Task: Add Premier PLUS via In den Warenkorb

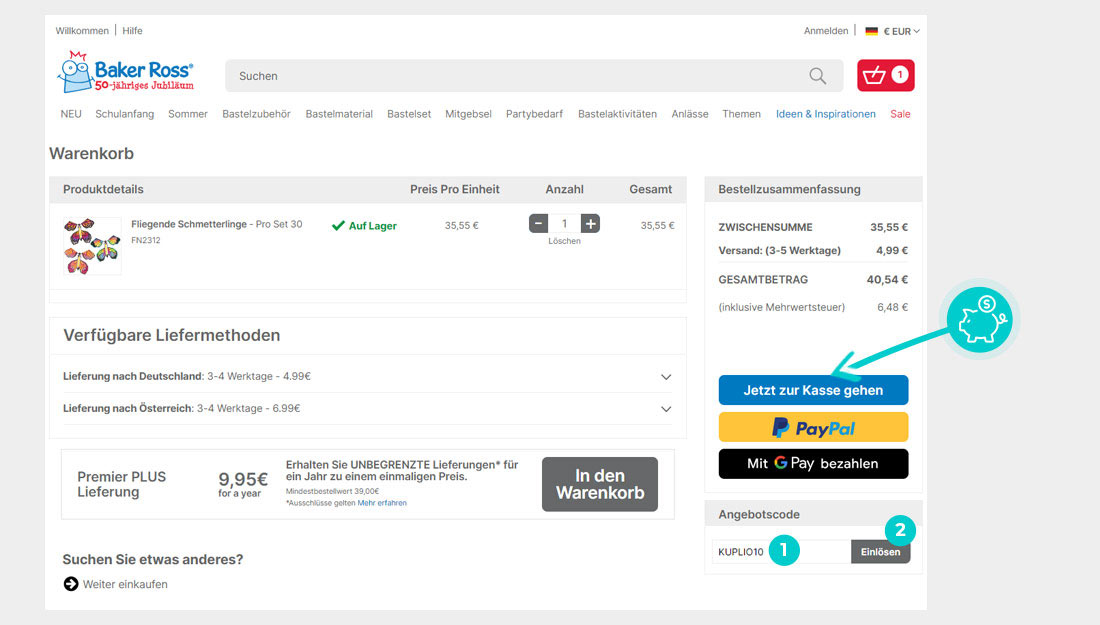Action: (x=599, y=484)
